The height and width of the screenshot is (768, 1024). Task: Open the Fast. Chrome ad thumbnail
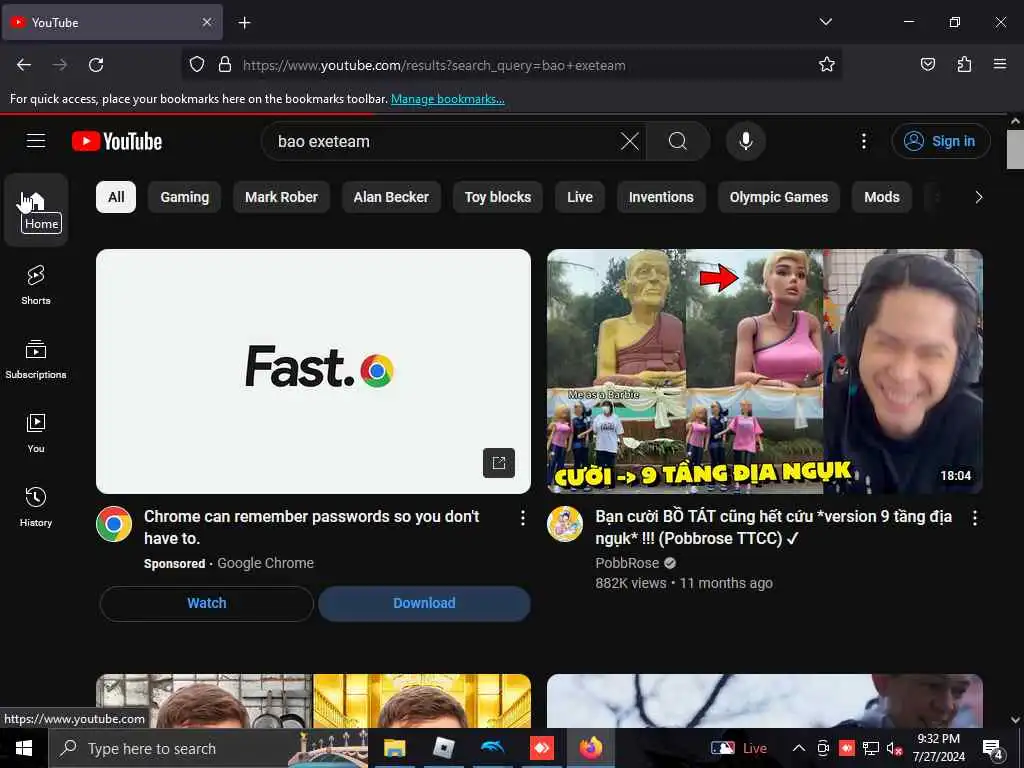(x=313, y=371)
